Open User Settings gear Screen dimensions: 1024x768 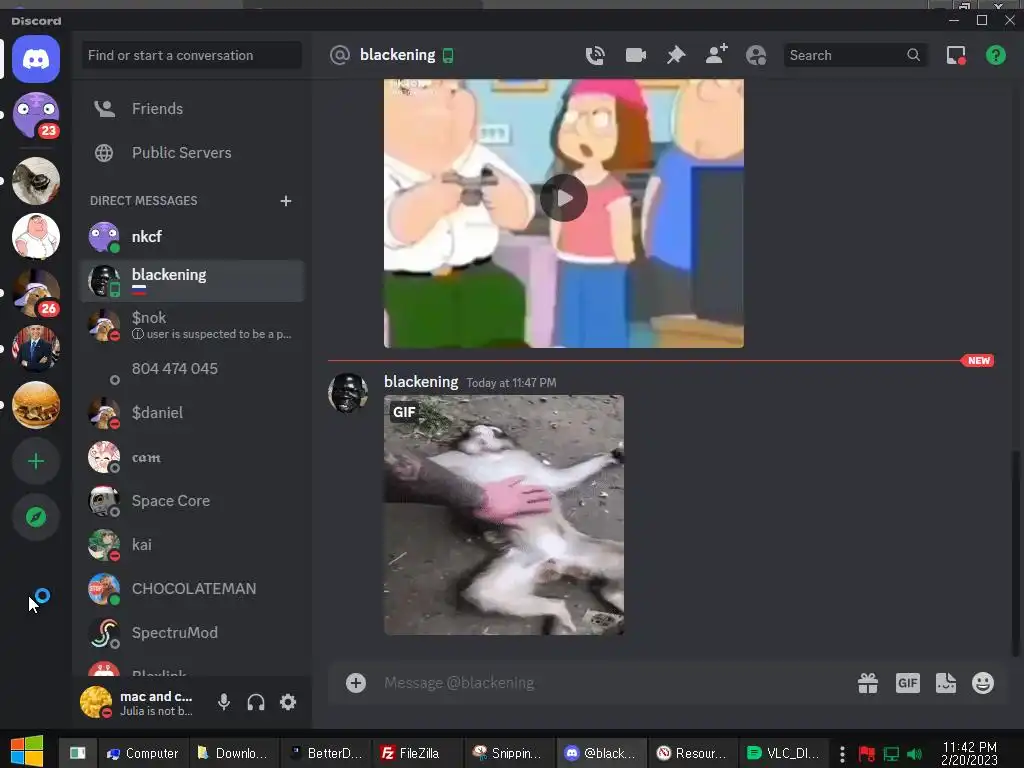(x=288, y=702)
